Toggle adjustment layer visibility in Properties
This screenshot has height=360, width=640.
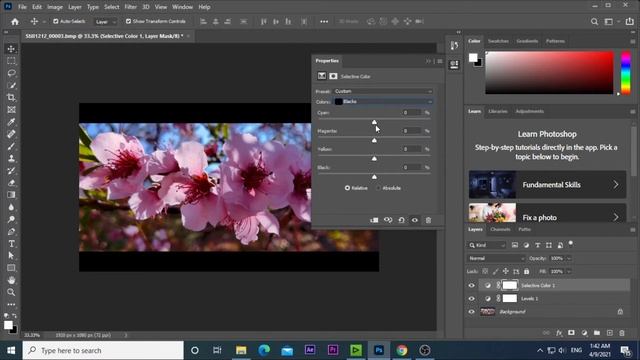tap(415, 220)
